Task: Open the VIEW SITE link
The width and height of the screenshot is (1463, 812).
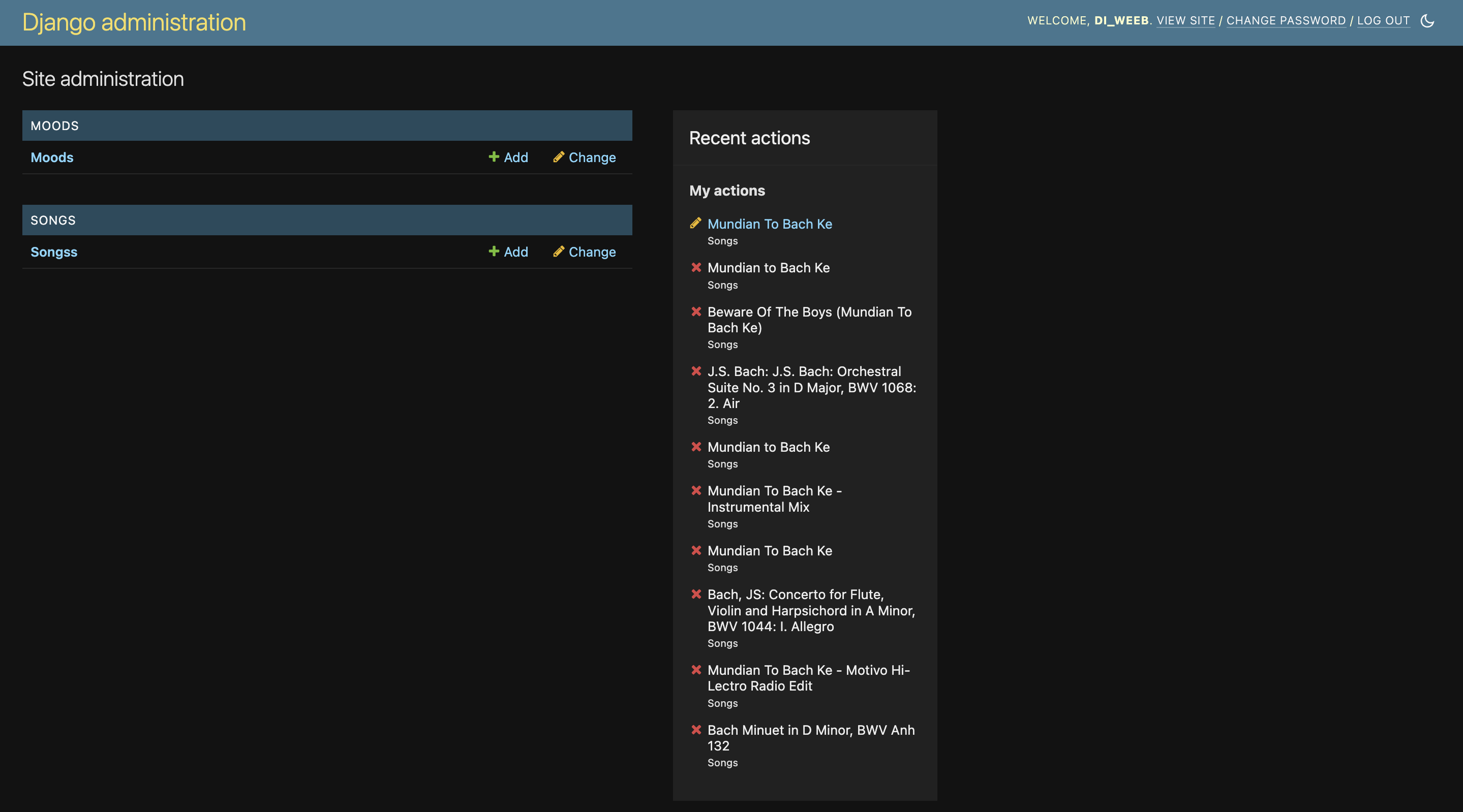Action: tap(1186, 20)
